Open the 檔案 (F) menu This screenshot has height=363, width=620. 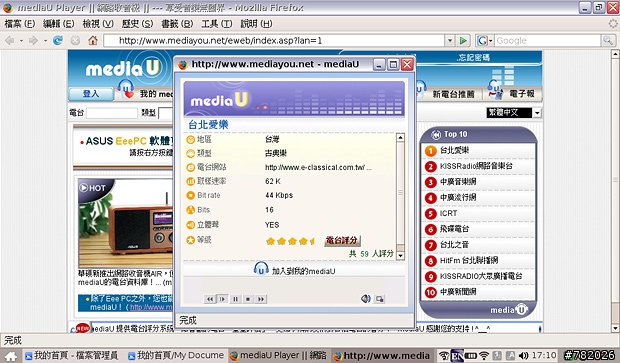[x=19, y=24]
